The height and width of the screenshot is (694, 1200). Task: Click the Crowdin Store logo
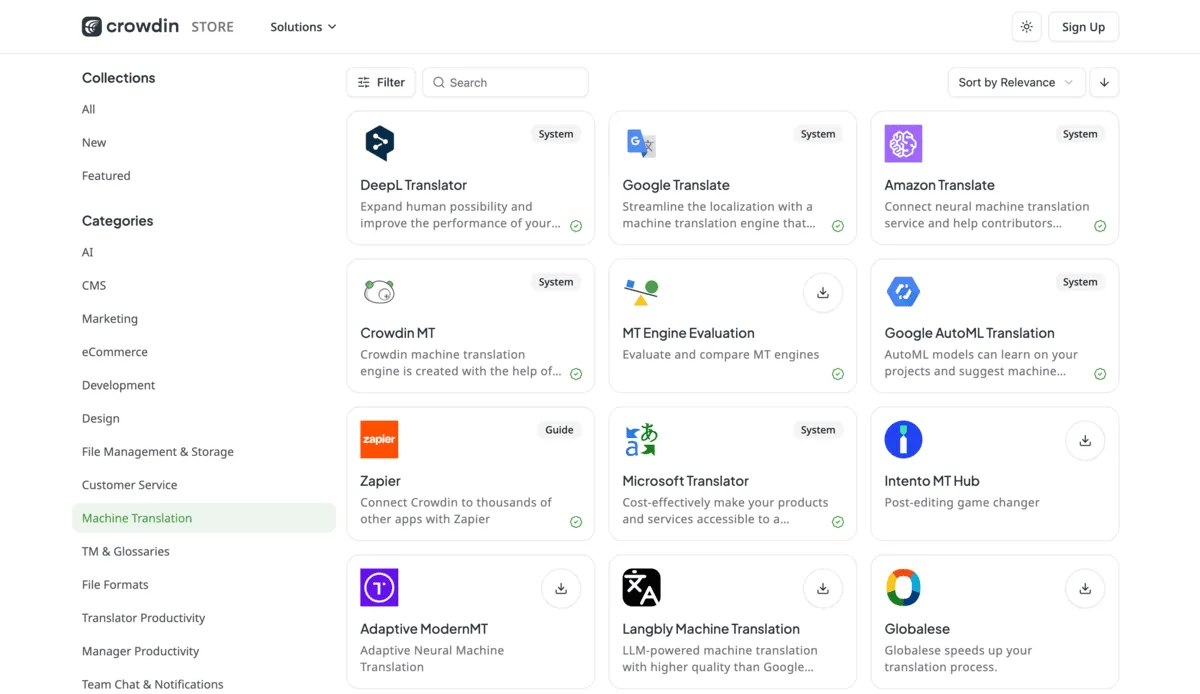(158, 27)
